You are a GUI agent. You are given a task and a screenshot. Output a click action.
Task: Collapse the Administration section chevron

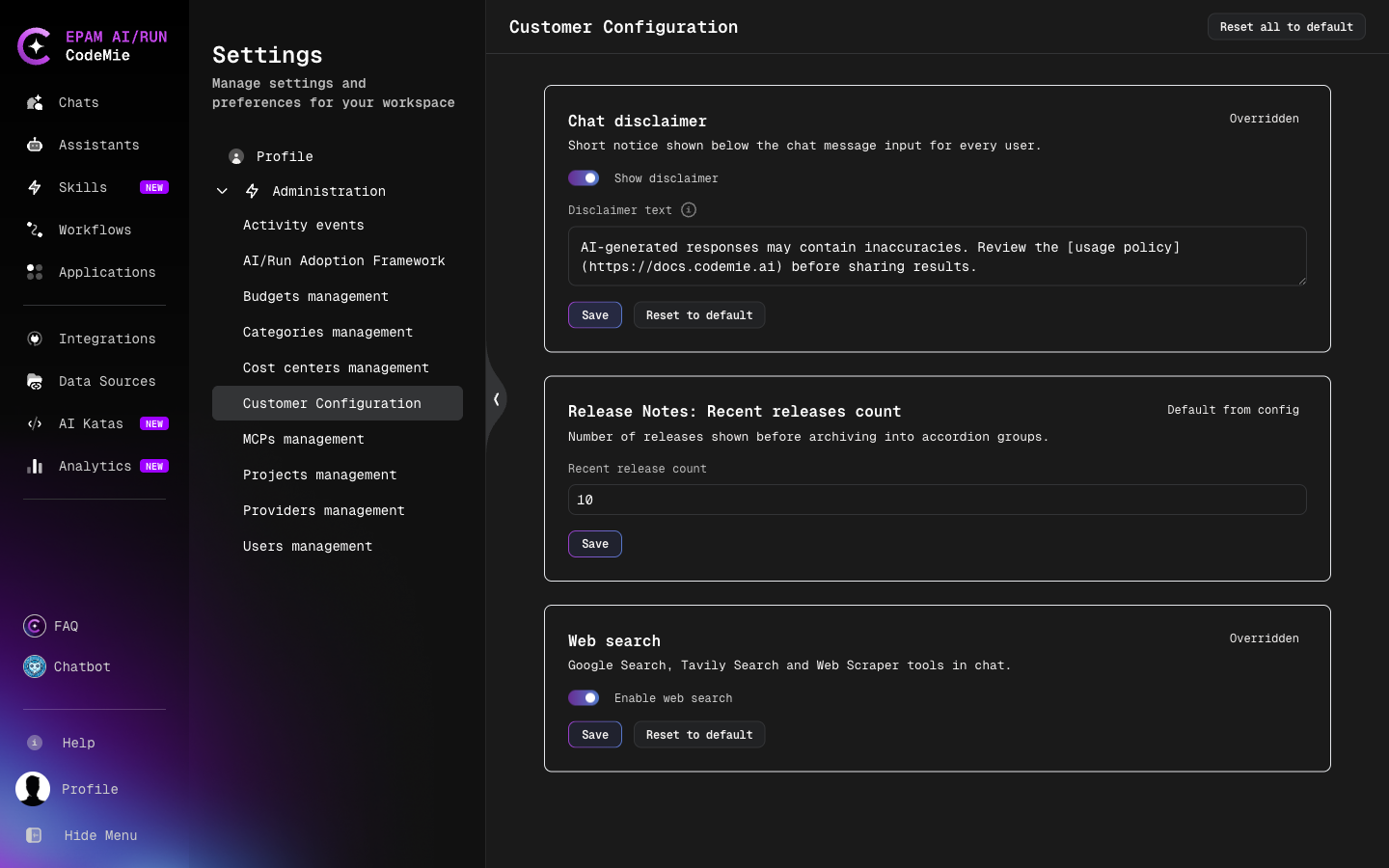[x=222, y=191]
